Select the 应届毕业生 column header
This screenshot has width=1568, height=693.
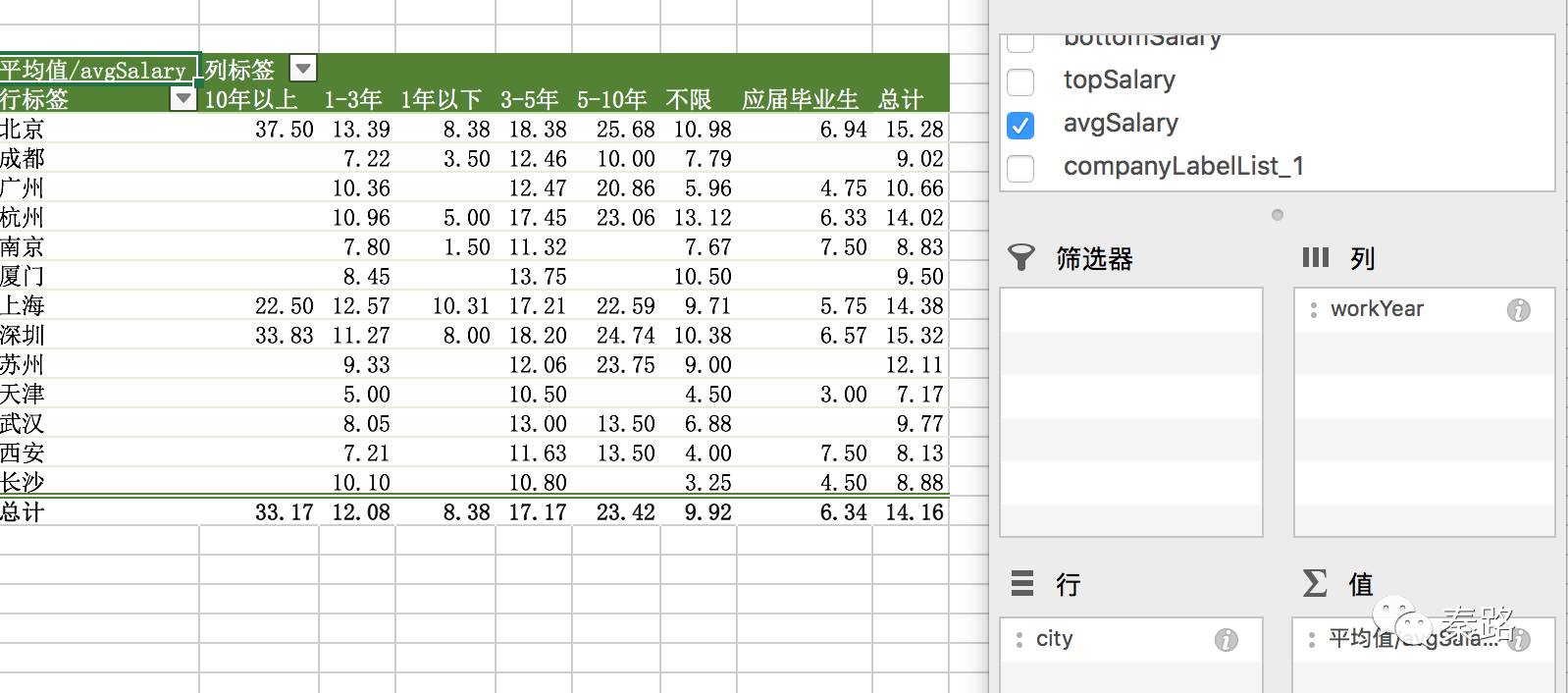(x=800, y=99)
